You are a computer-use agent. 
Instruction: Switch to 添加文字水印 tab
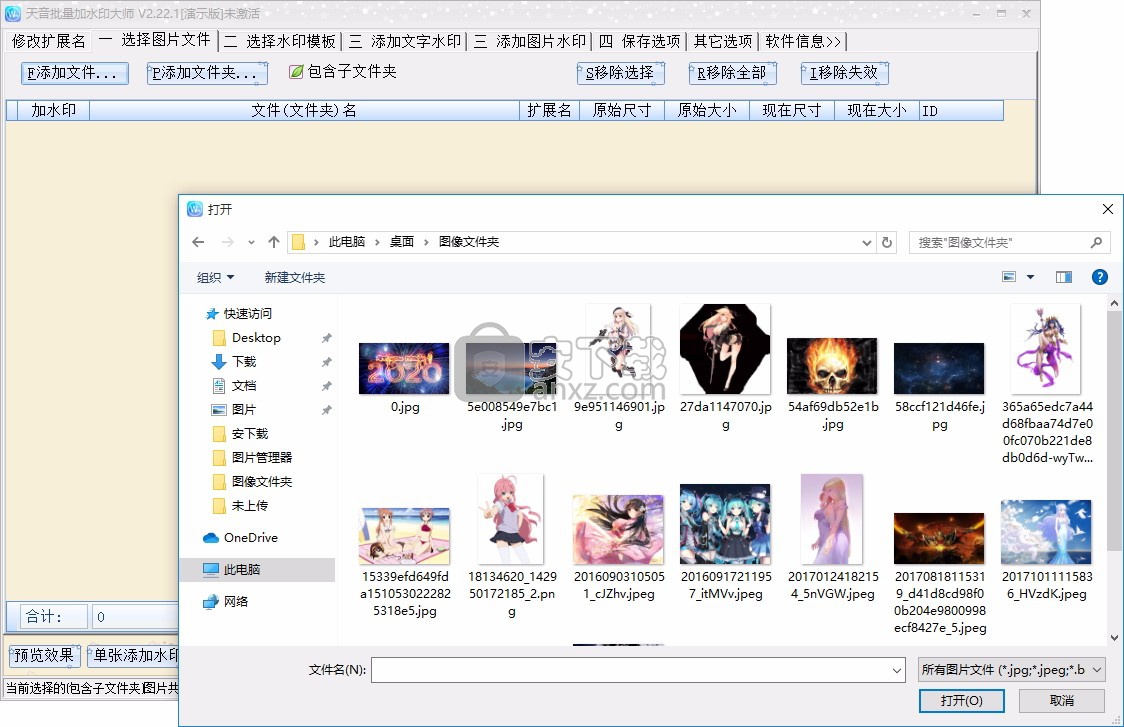click(405, 42)
